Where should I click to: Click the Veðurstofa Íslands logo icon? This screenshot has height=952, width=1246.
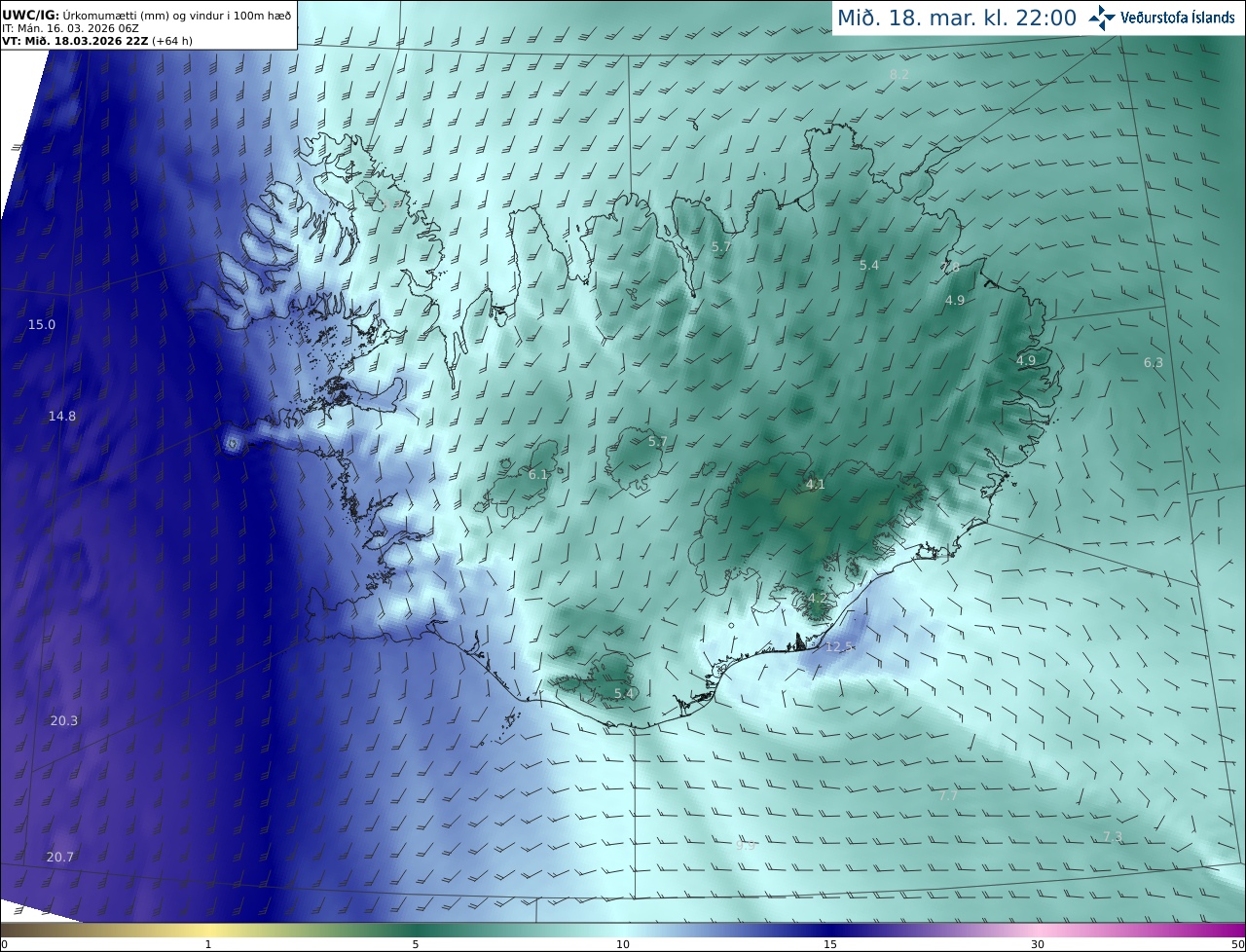pos(1102,18)
